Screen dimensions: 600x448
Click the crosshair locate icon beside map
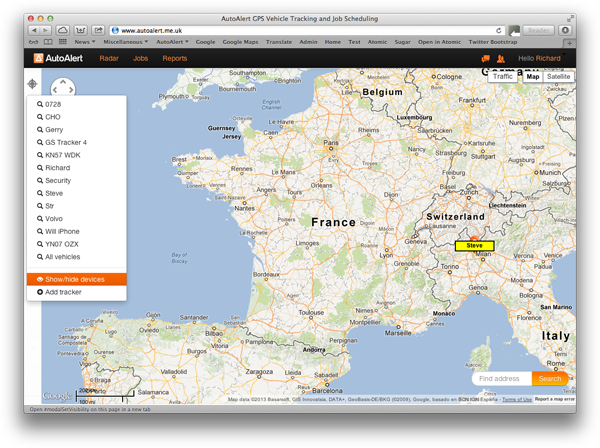(33, 83)
